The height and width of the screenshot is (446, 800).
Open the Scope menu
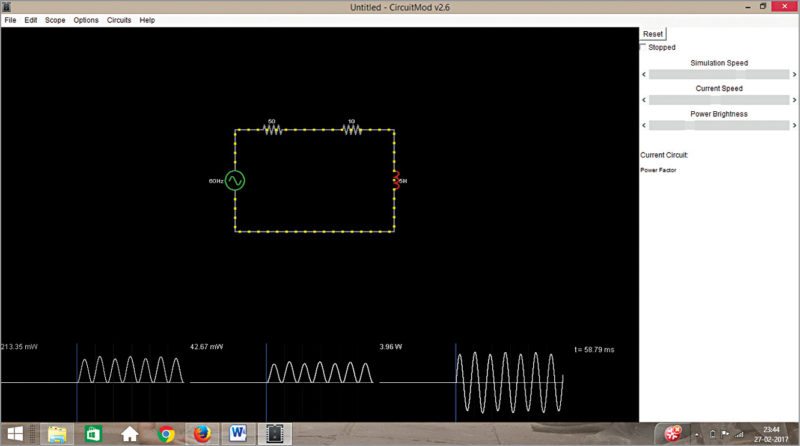click(55, 20)
